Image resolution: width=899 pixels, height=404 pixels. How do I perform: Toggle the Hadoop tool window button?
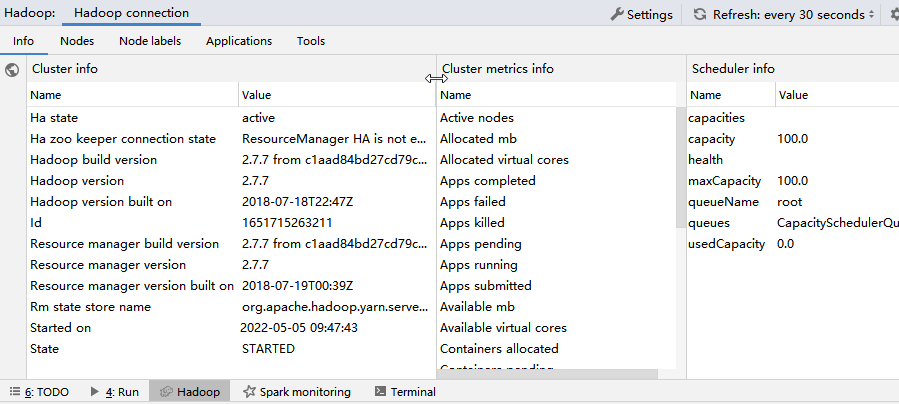point(189,392)
